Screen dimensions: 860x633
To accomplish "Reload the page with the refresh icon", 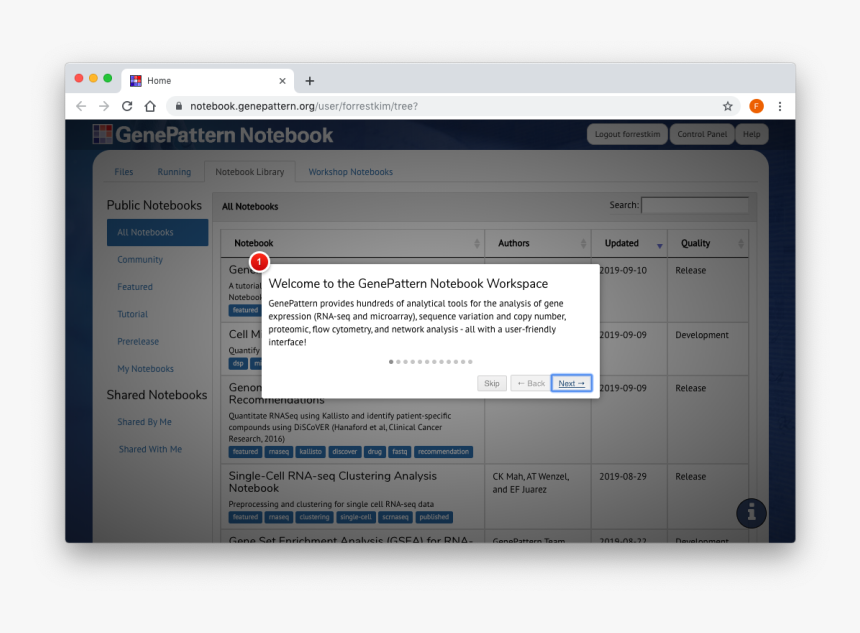I will [x=127, y=106].
